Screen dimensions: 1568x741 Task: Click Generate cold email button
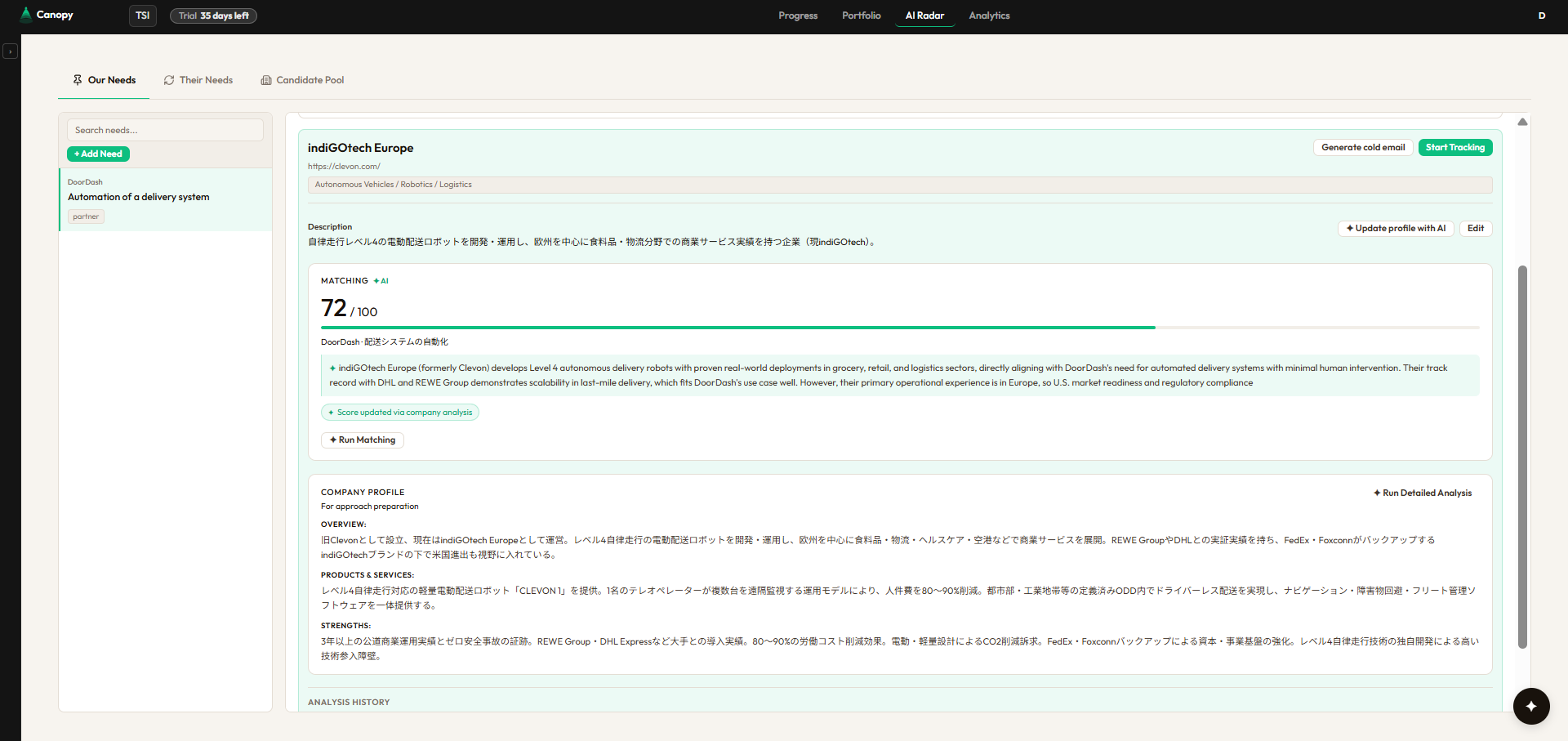pos(1363,147)
